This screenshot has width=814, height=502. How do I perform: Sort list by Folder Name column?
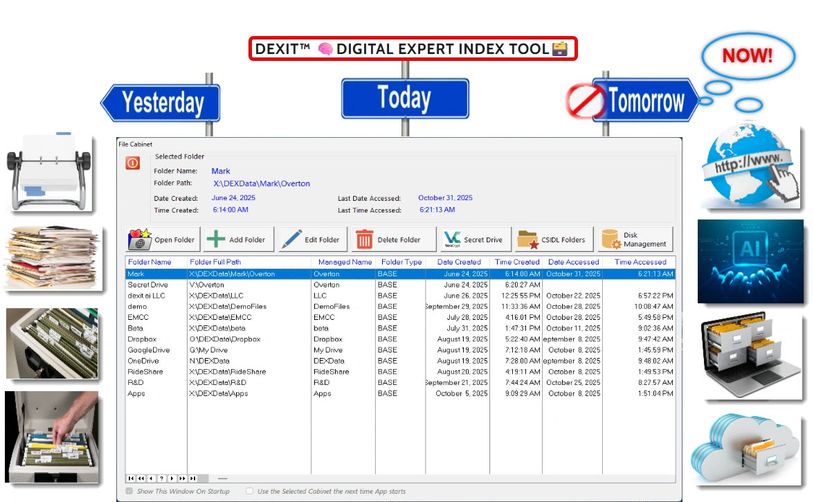point(150,262)
